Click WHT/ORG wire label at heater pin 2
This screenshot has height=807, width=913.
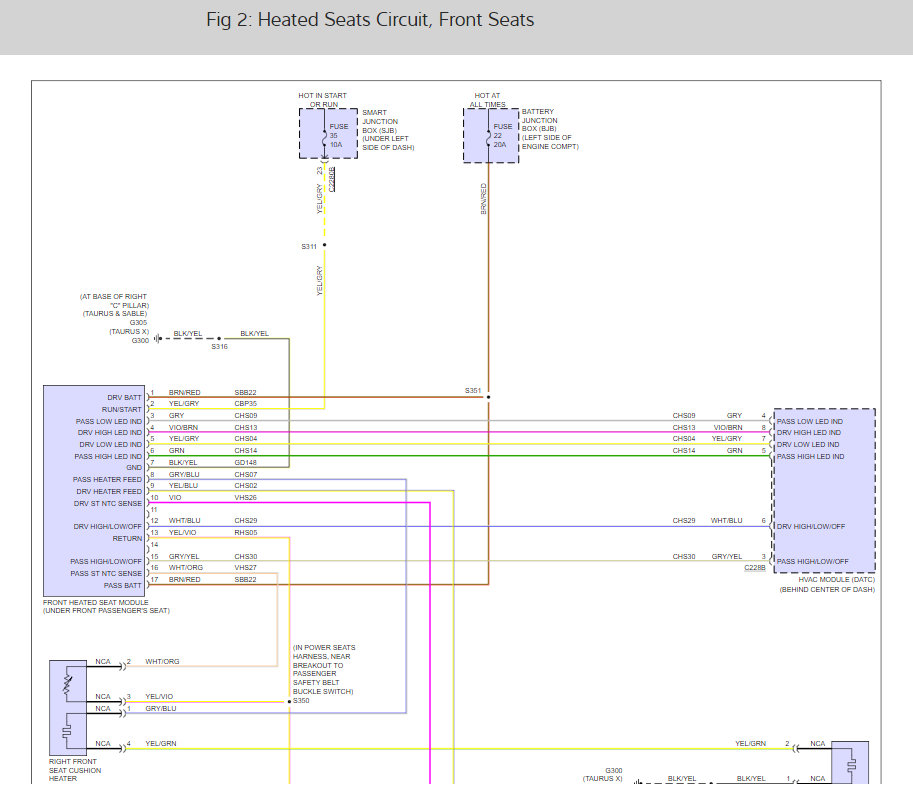pyautogui.click(x=162, y=661)
